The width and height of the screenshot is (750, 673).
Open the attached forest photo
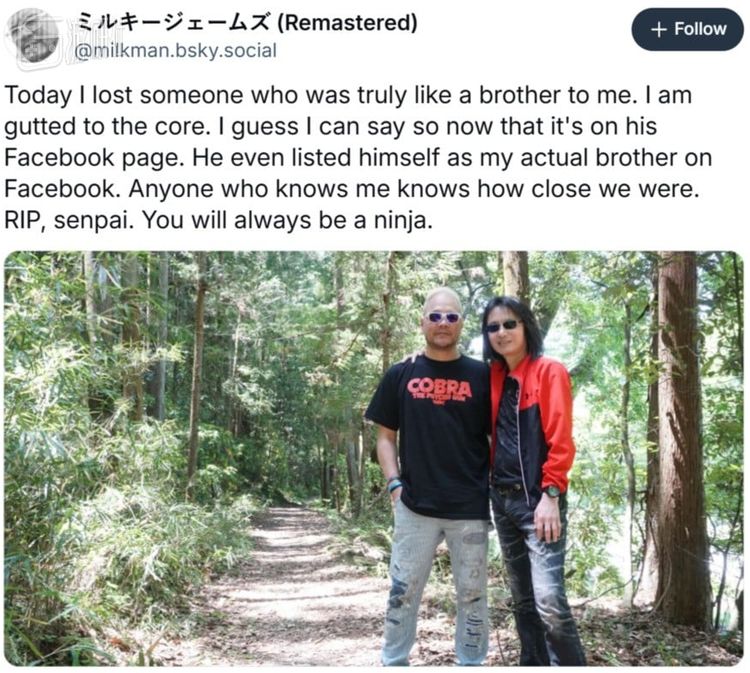pyautogui.click(x=374, y=458)
